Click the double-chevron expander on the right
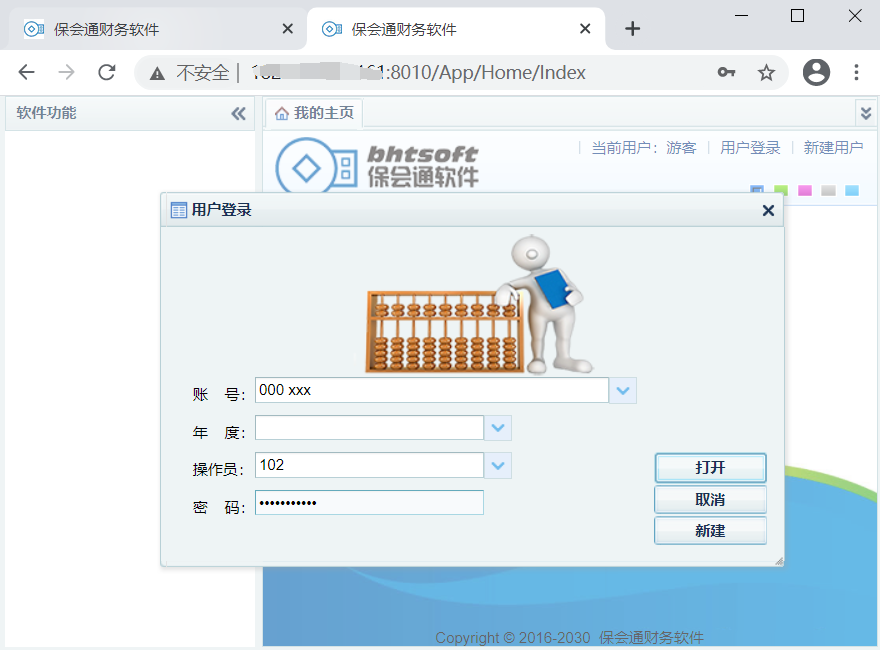 point(866,113)
